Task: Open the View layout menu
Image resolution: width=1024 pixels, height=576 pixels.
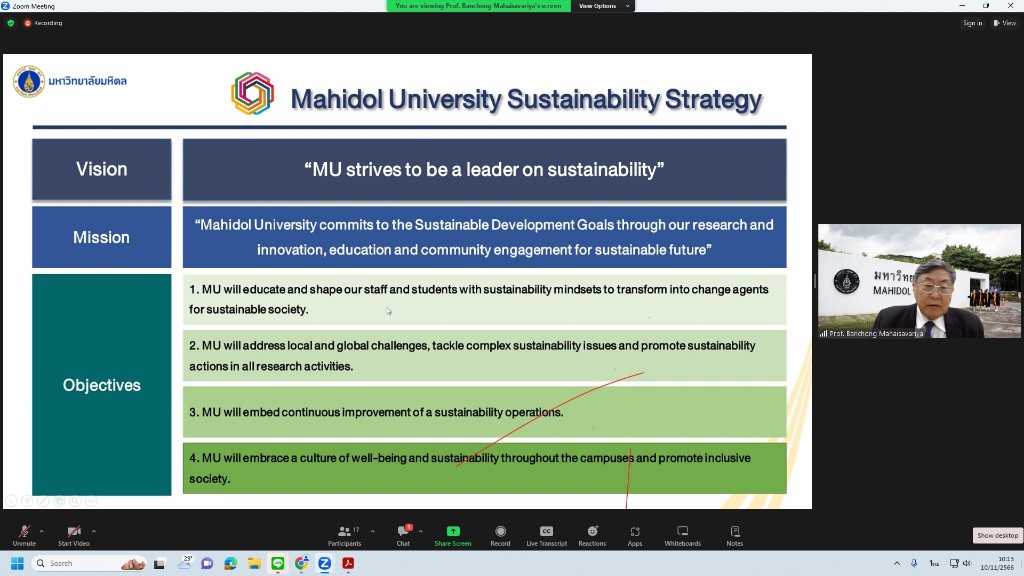Action: click(1004, 23)
